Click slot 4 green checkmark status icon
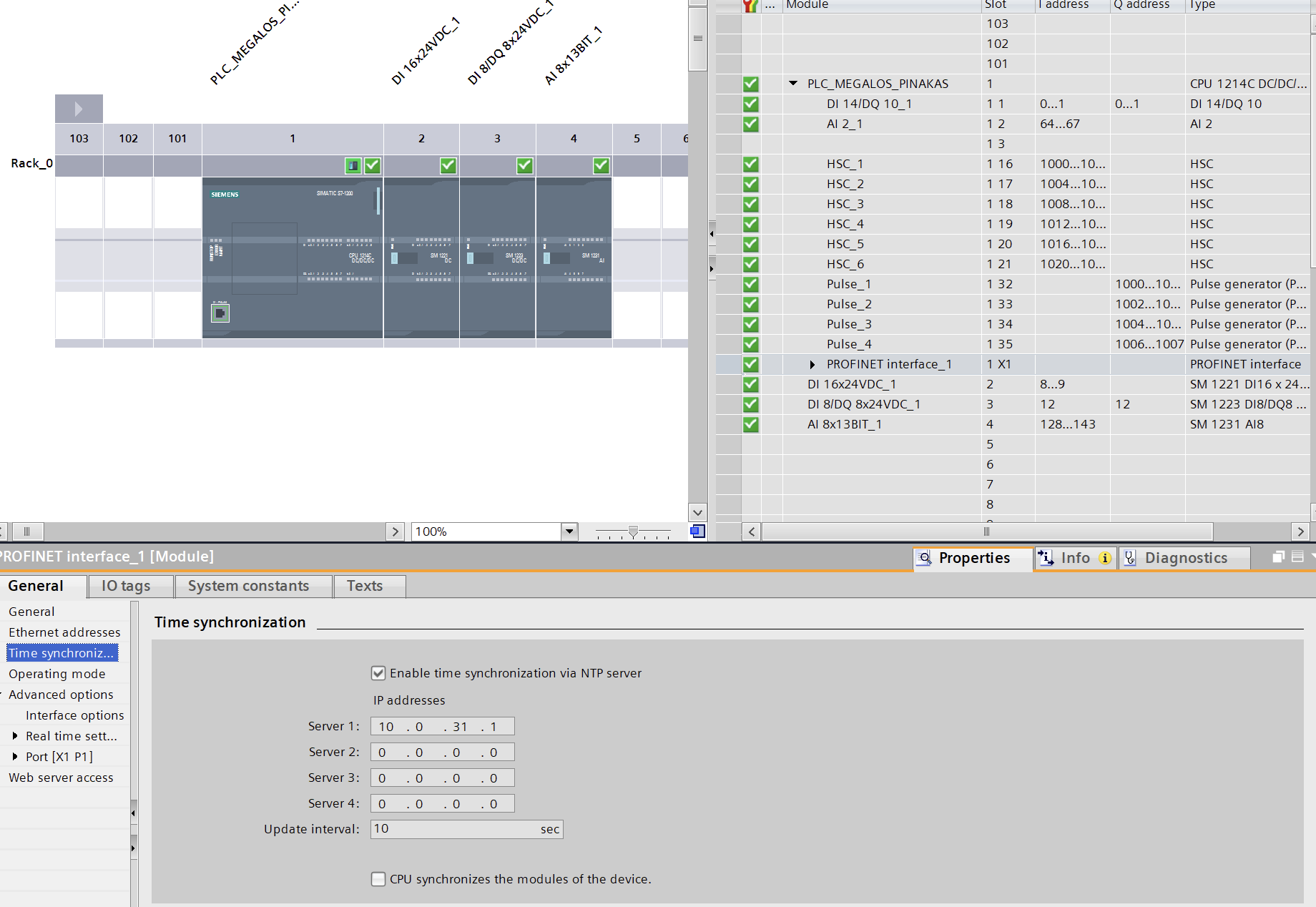 pyautogui.click(x=601, y=166)
